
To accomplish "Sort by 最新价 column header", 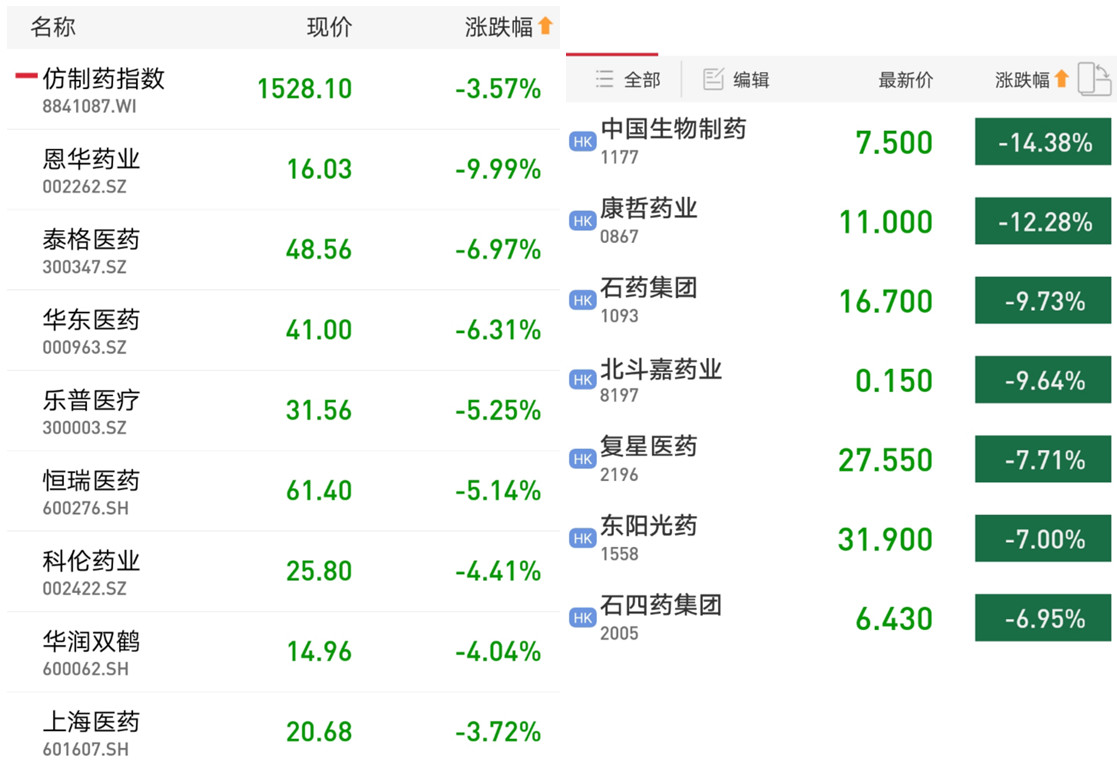I will pyautogui.click(x=905, y=79).
